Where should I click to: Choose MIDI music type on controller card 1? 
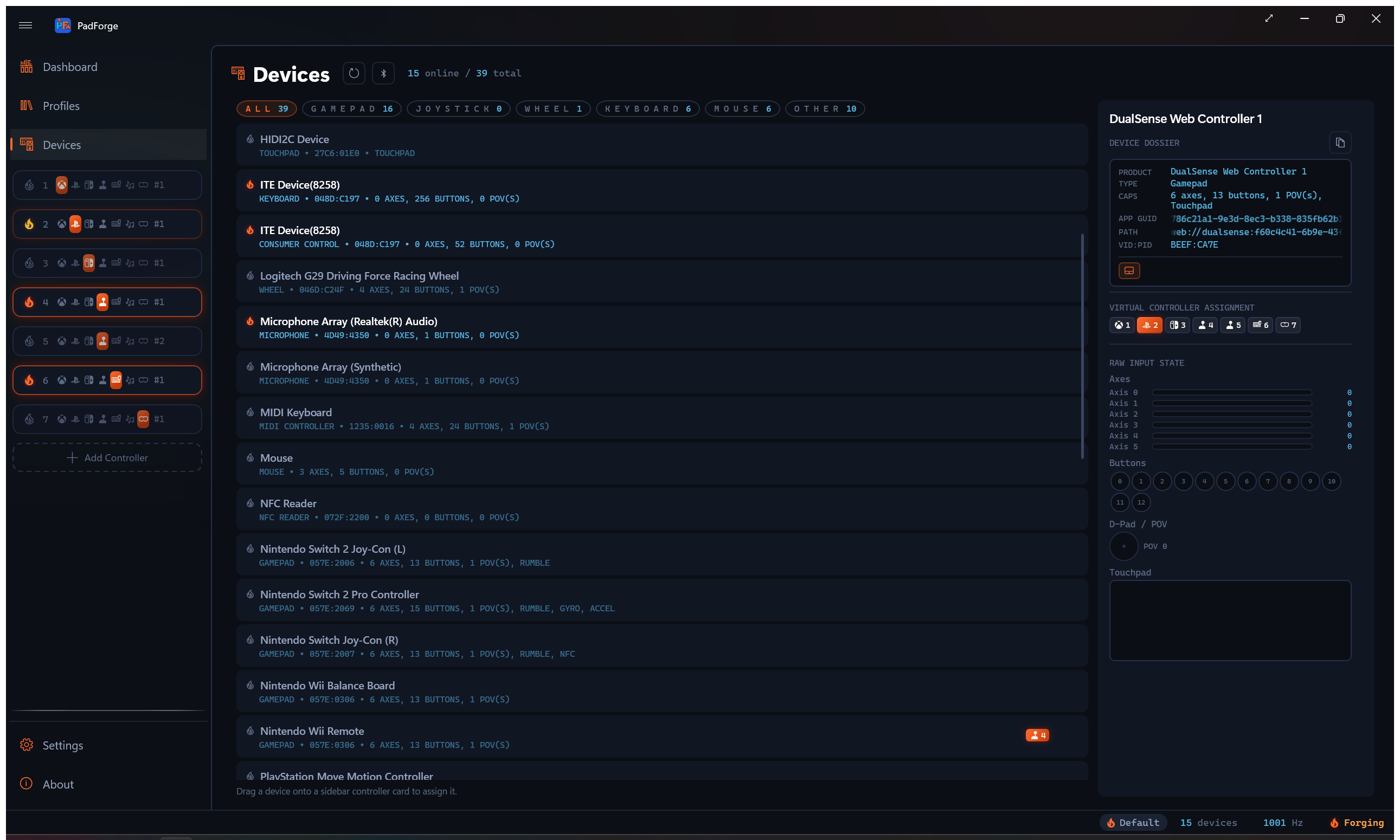[x=130, y=184]
